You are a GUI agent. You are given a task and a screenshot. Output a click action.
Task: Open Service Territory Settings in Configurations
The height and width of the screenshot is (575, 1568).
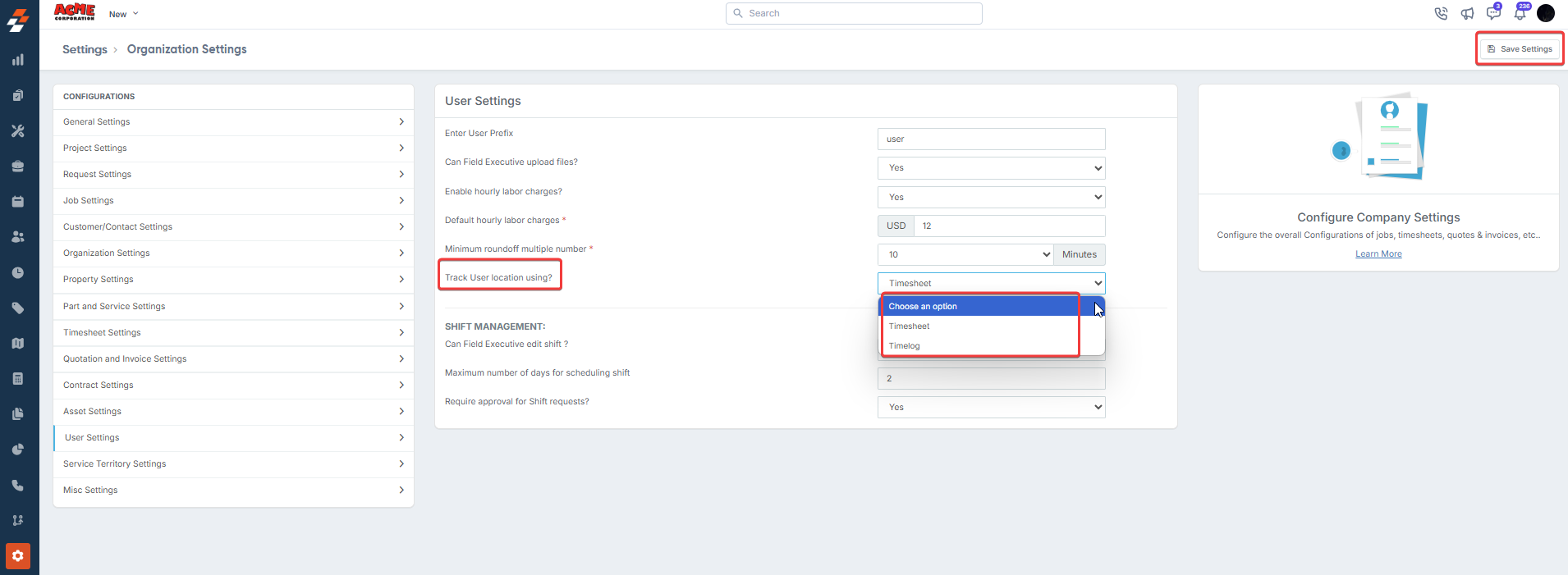pos(233,463)
